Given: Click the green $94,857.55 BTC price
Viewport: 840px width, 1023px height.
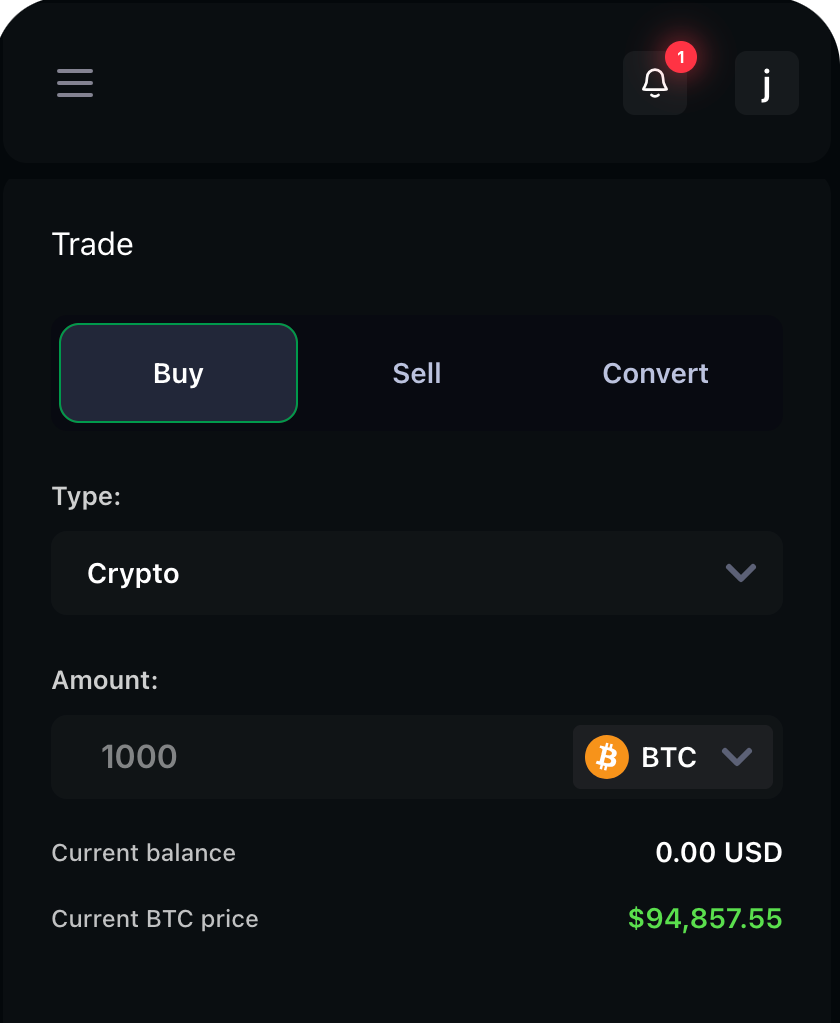Looking at the screenshot, I should point(705,918).
